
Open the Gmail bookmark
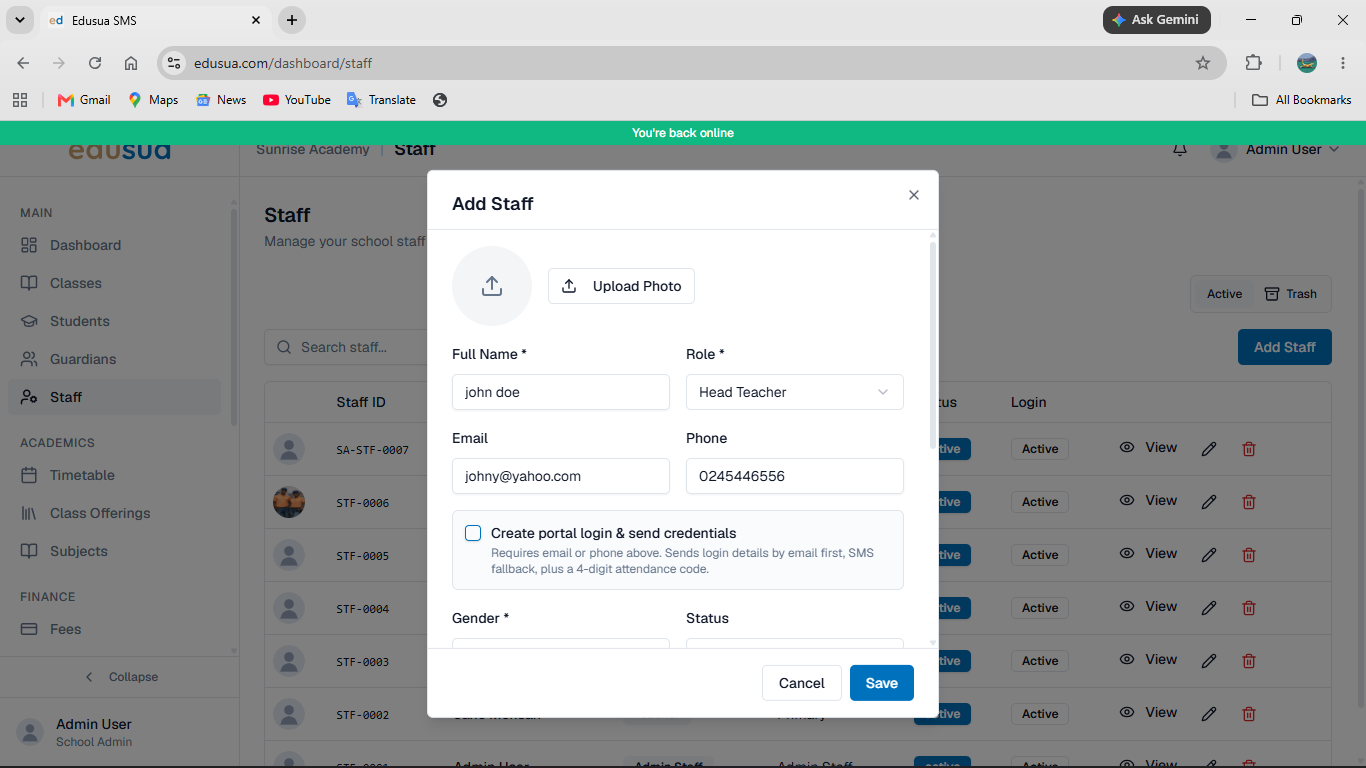(x=84, y=100)
